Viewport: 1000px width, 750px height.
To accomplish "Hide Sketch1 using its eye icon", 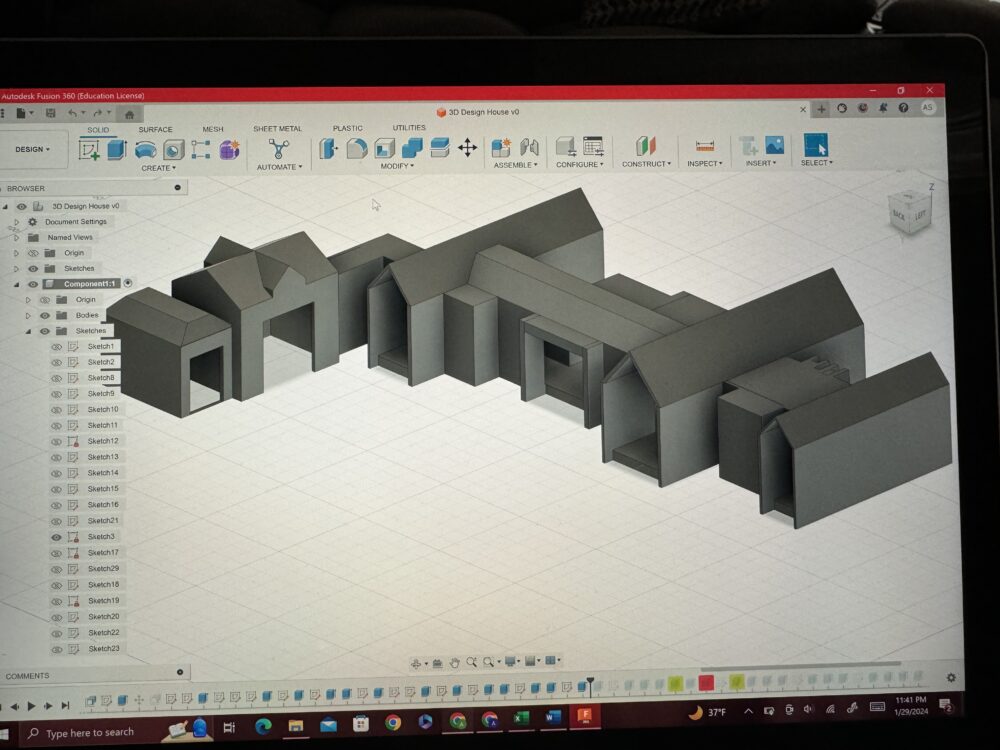I will [56, 347].
